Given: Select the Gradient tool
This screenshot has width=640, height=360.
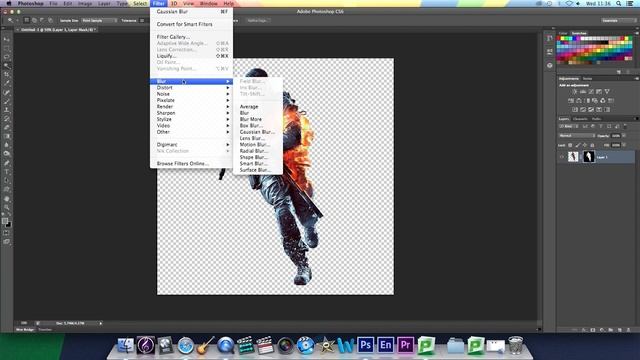Looking at the screenshot, I should pos(7,136).
